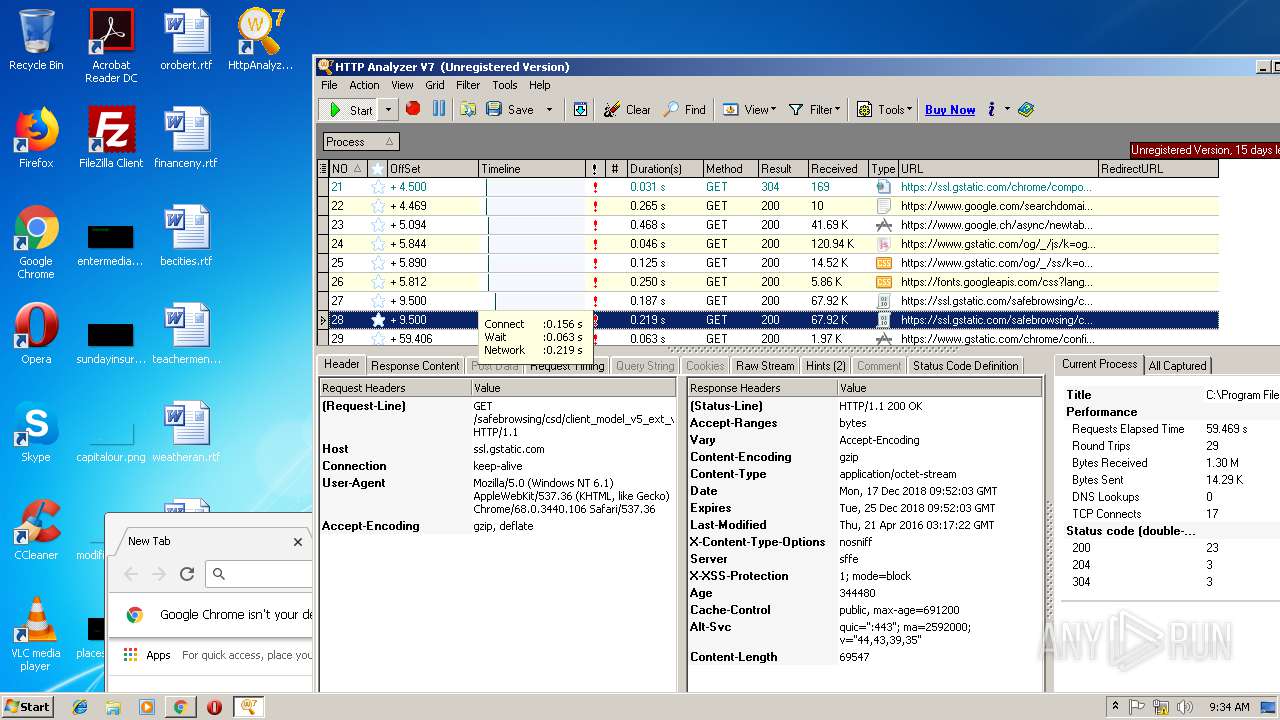This screenshot has height=720, width=1280.
Task: Sort by the NO column header
Action: [348, 169]
